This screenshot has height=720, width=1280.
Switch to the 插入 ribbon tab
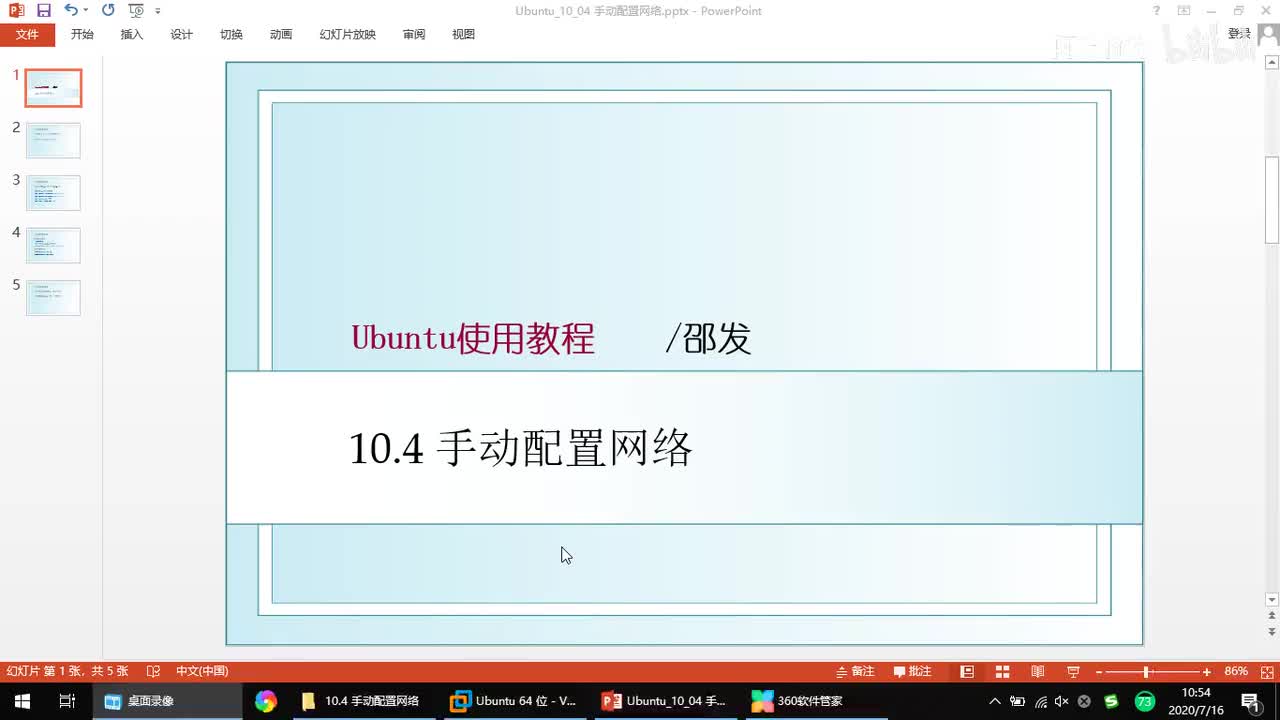click(x=132, y=34)
